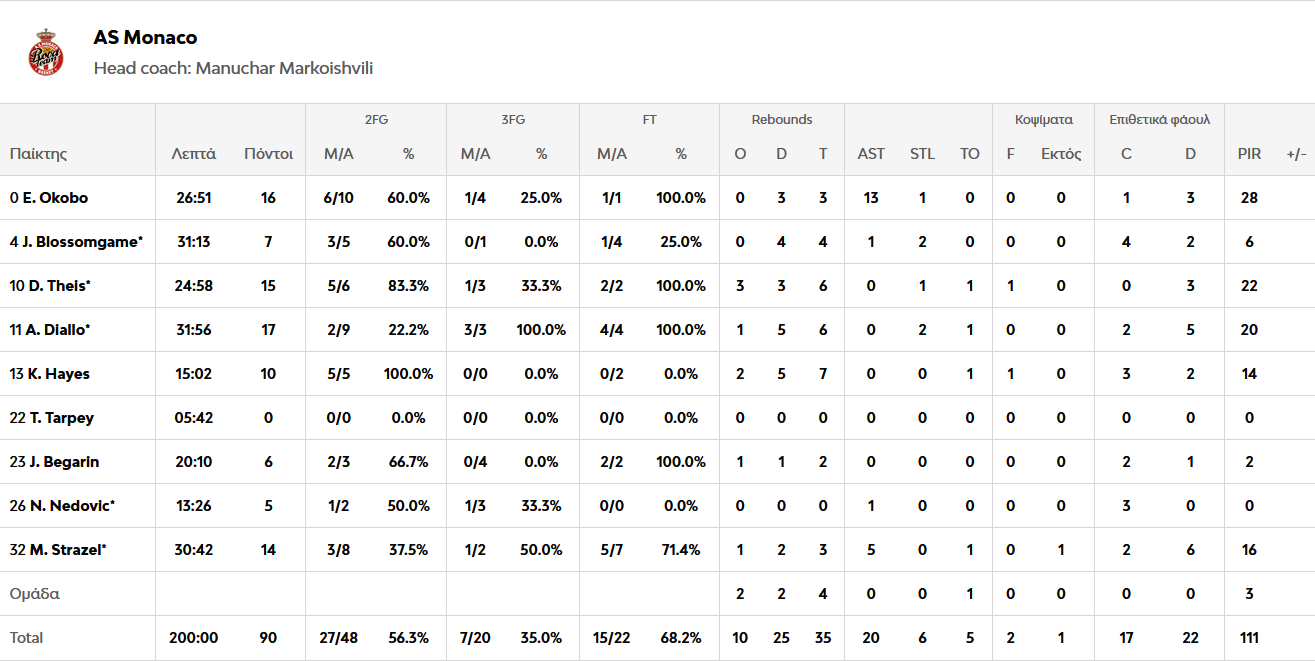Click the PIR column header

1249,154
